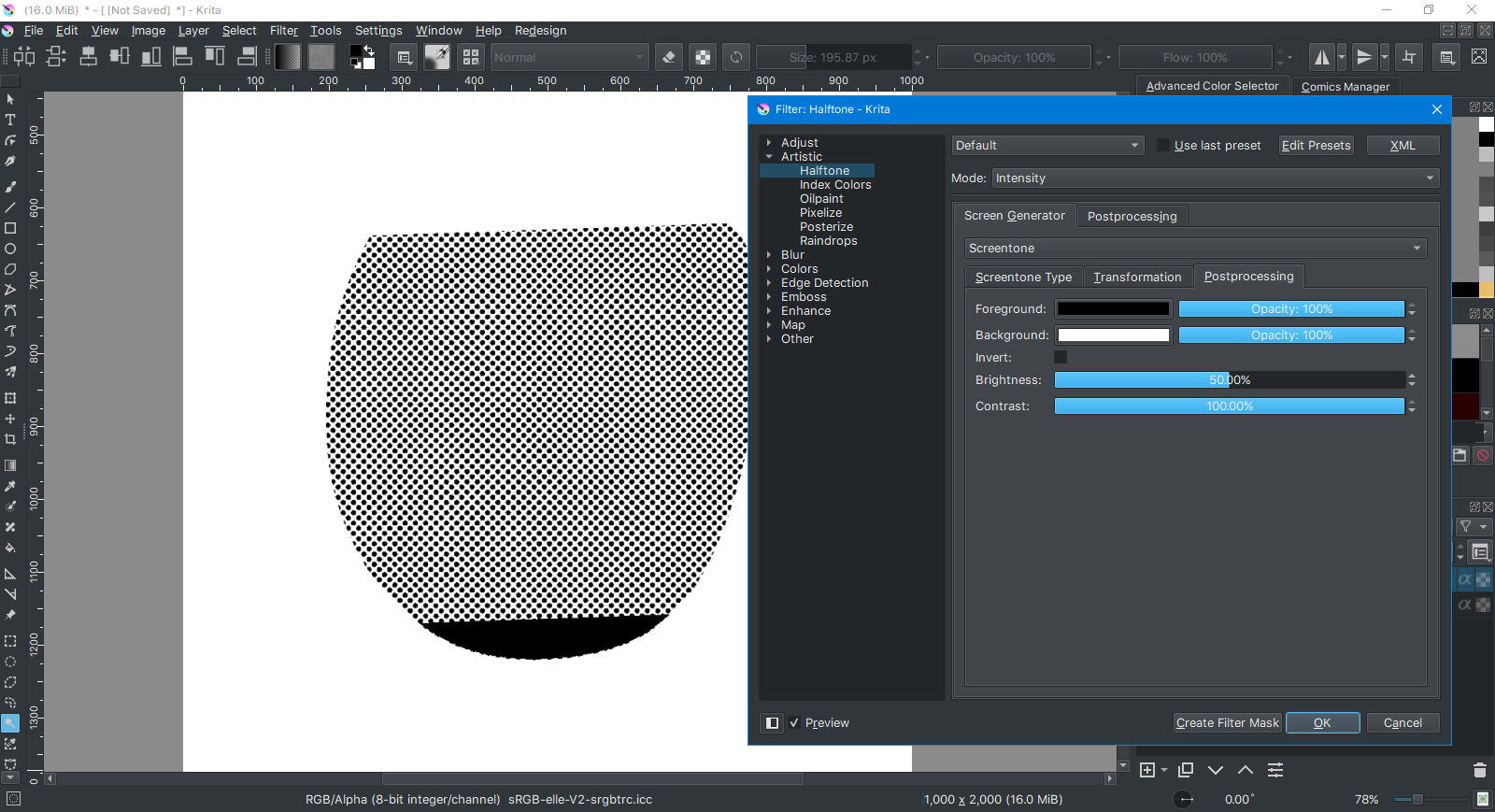Open the Default preset dropdown
1495x812 pixels.
pos(1047,146)
